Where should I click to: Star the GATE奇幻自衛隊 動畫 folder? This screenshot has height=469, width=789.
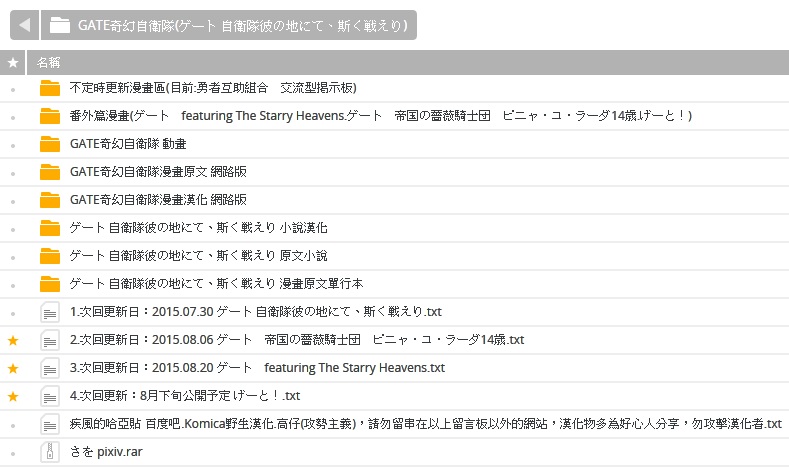13,145
